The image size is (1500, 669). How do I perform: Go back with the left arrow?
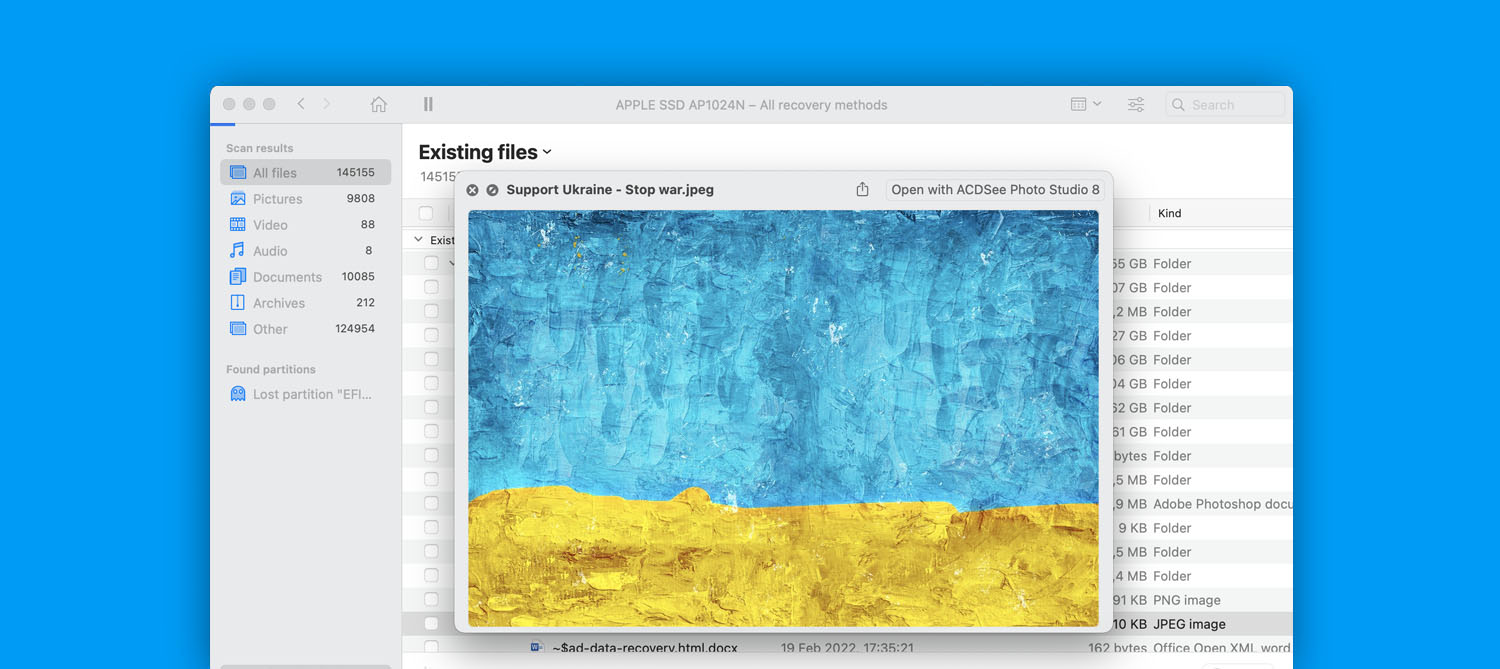(x=301, y=104)
